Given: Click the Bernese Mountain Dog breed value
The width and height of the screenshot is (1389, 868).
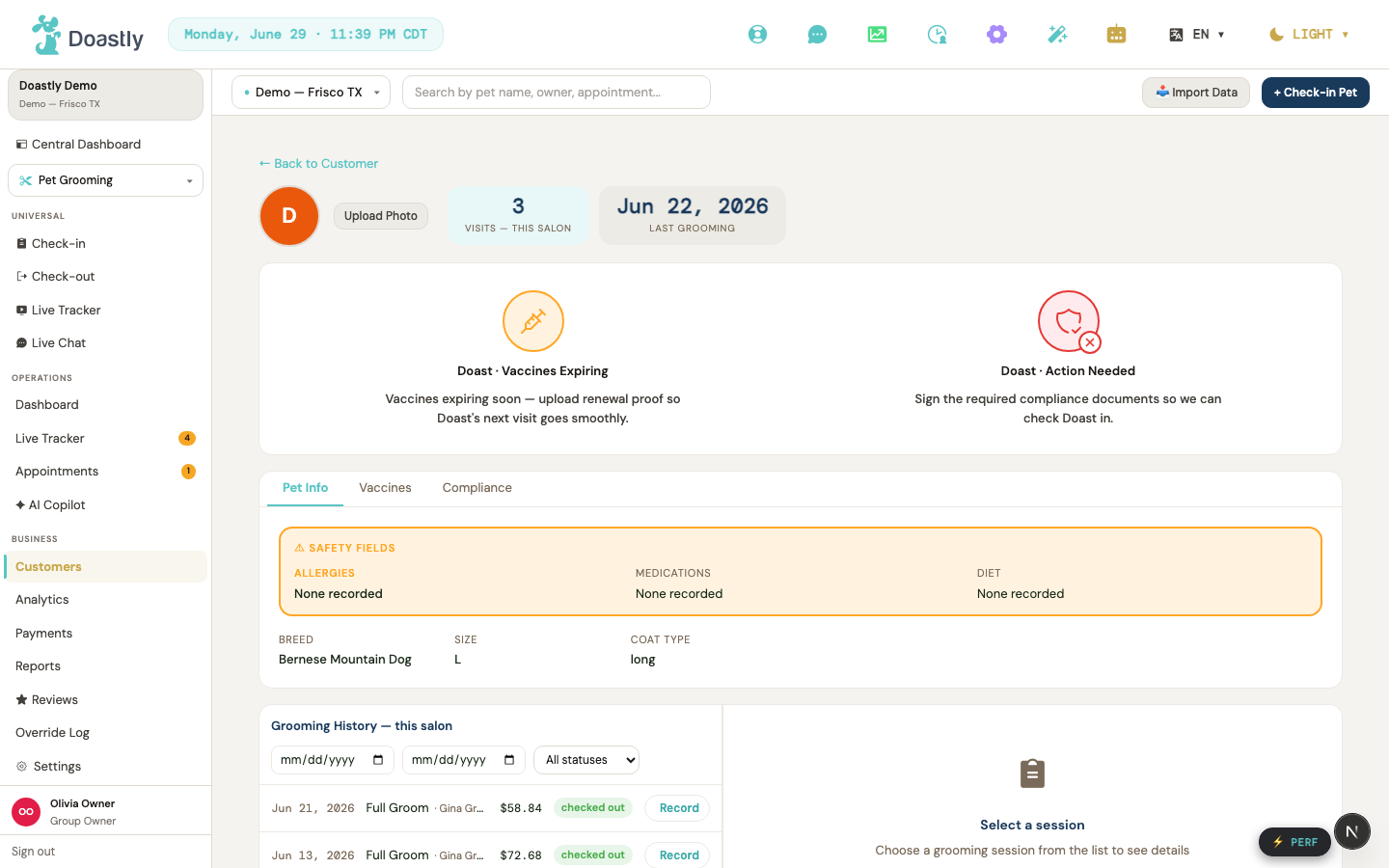Looking at the screenshot, I should click(x=345, y=660).
